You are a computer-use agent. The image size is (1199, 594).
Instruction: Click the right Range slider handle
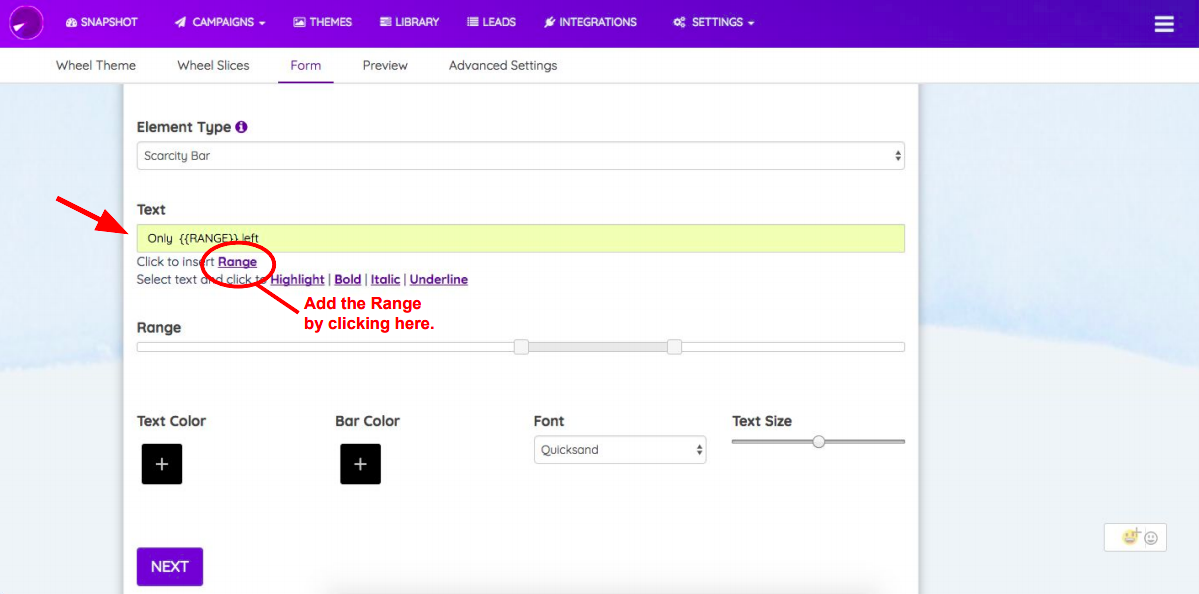click(674, 347)
